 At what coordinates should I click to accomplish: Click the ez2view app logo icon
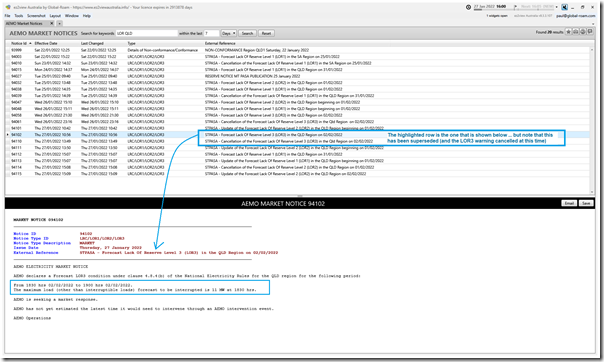point(8,7)
